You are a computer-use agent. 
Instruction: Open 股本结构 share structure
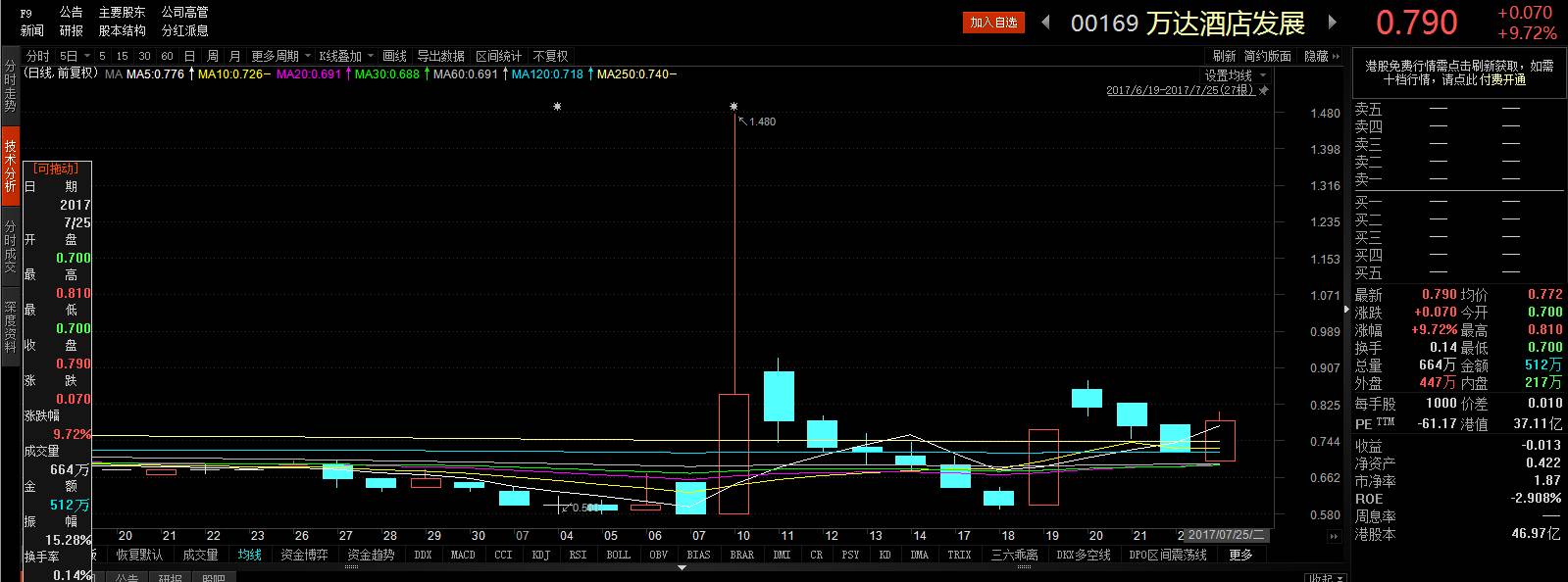[x=122, y=31]
